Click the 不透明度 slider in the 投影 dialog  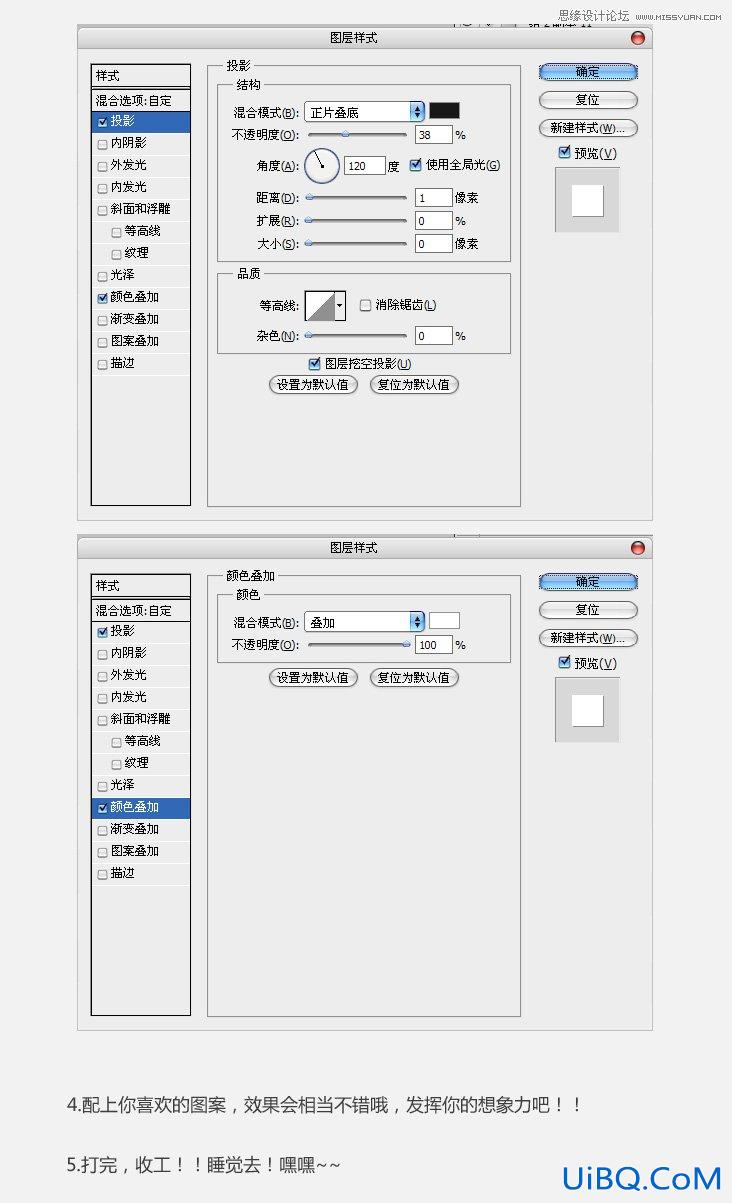point(357,134)
